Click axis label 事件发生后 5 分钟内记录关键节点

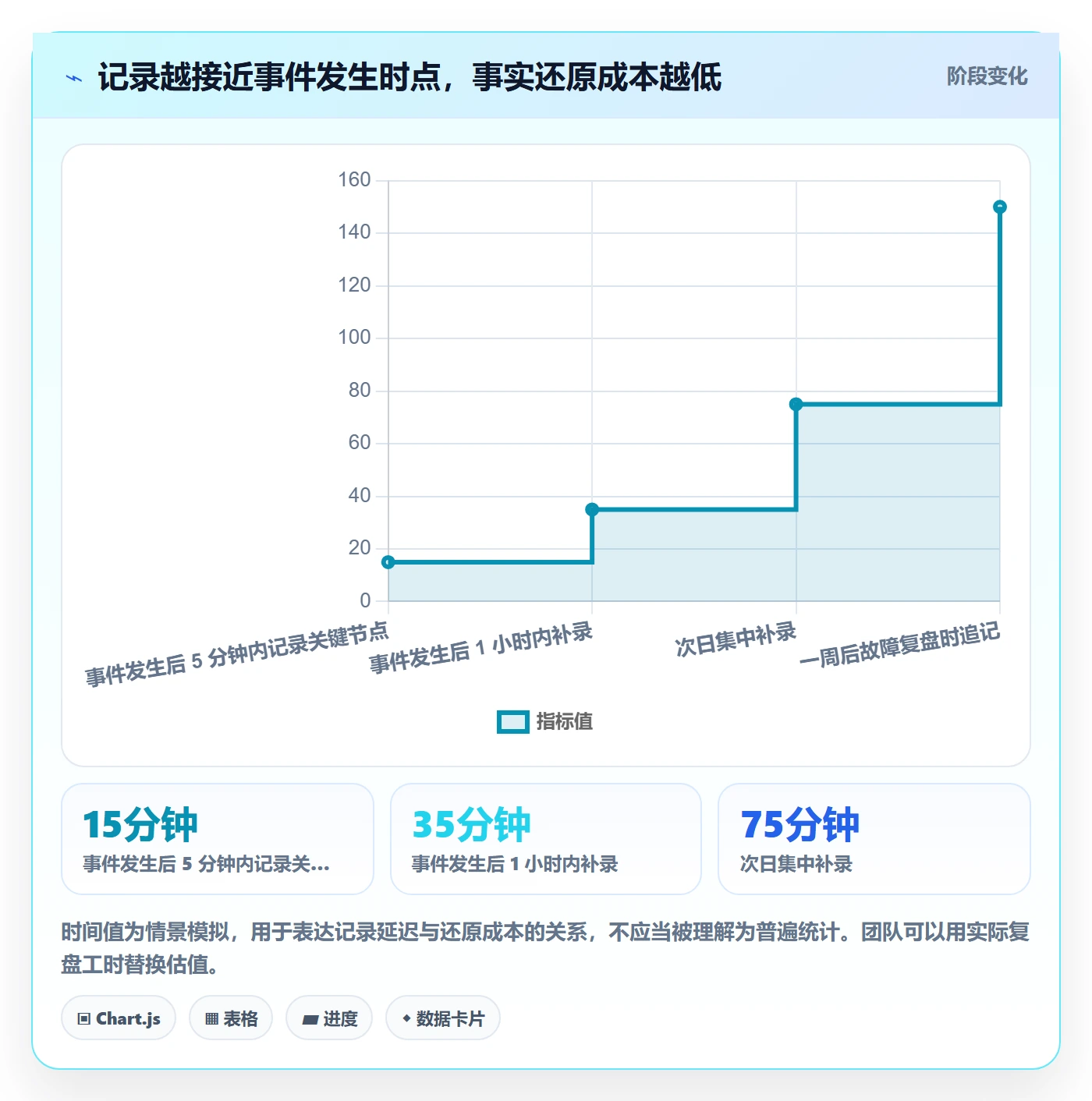coord(237,654)
